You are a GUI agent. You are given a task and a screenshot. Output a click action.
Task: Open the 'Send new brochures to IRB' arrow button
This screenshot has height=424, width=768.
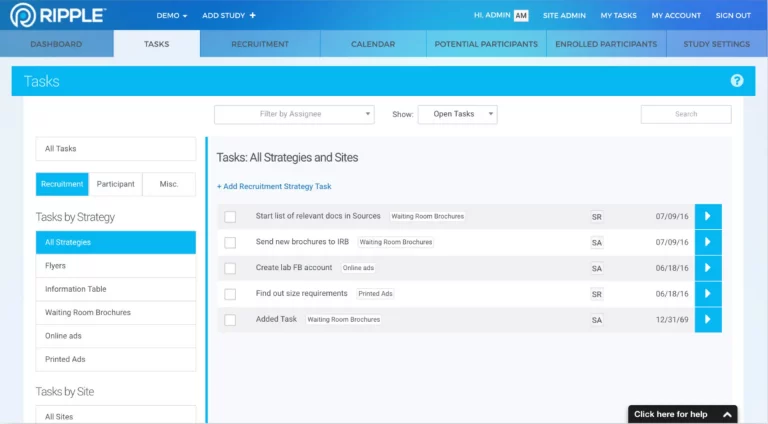(x=708, y=242)
